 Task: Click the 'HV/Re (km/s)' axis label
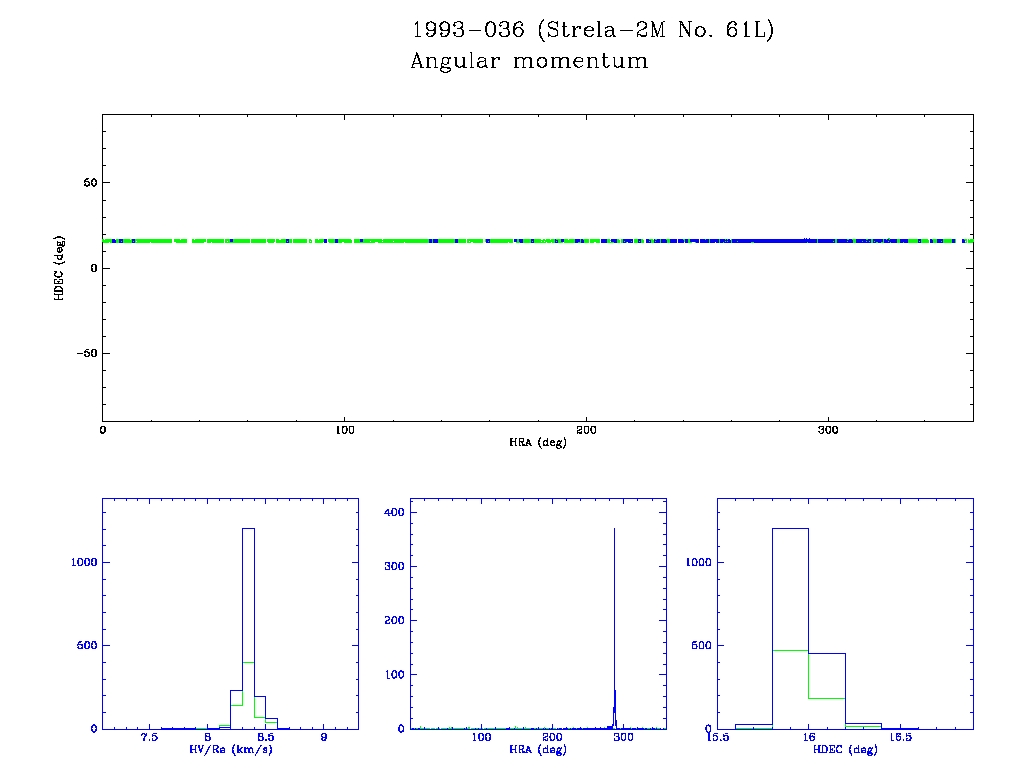click(230, 749)
